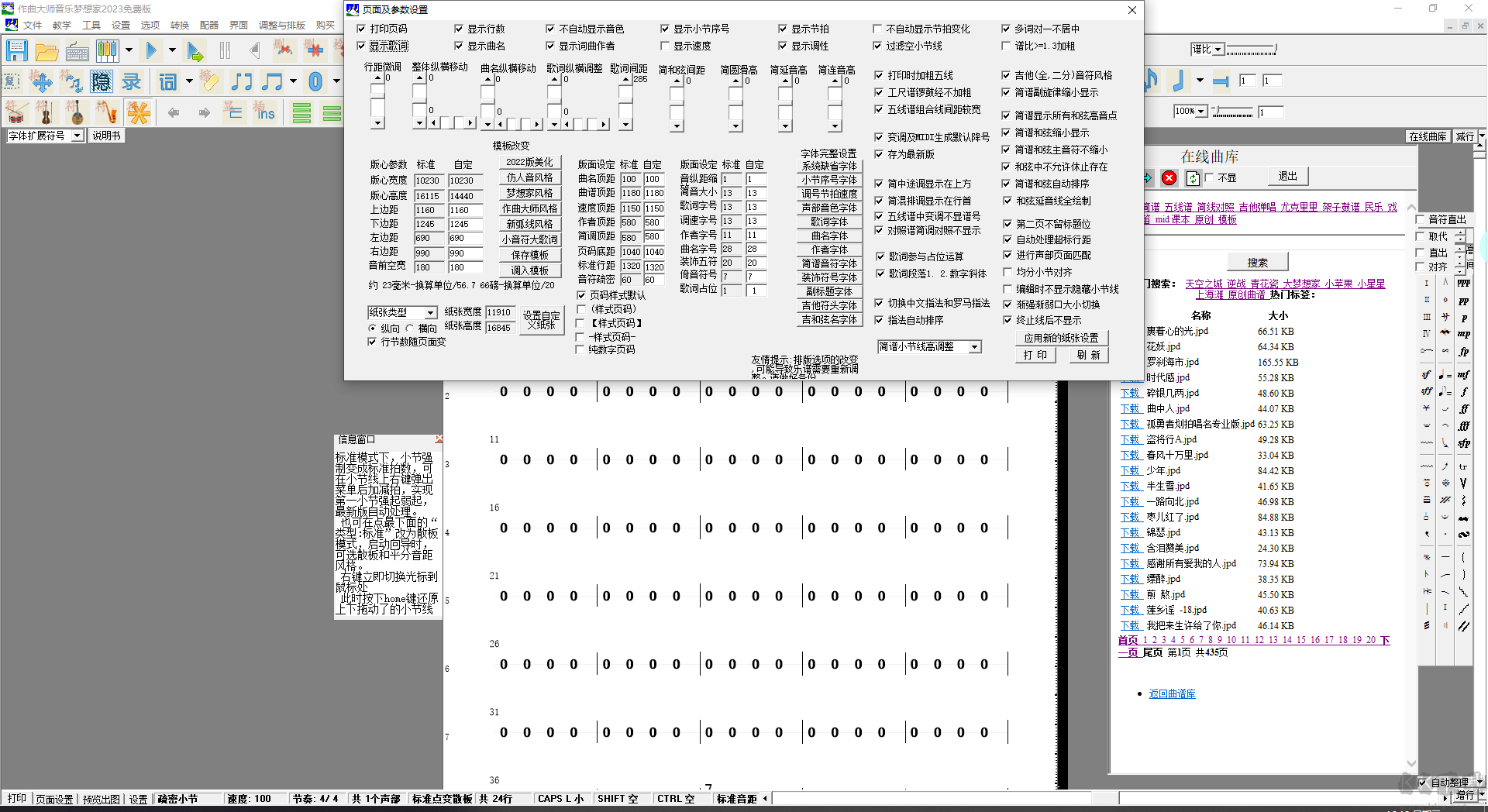This screenshot has width=1488, height=812.
Task: Click the 保存模板 button
Action: (x=529, y=255)
